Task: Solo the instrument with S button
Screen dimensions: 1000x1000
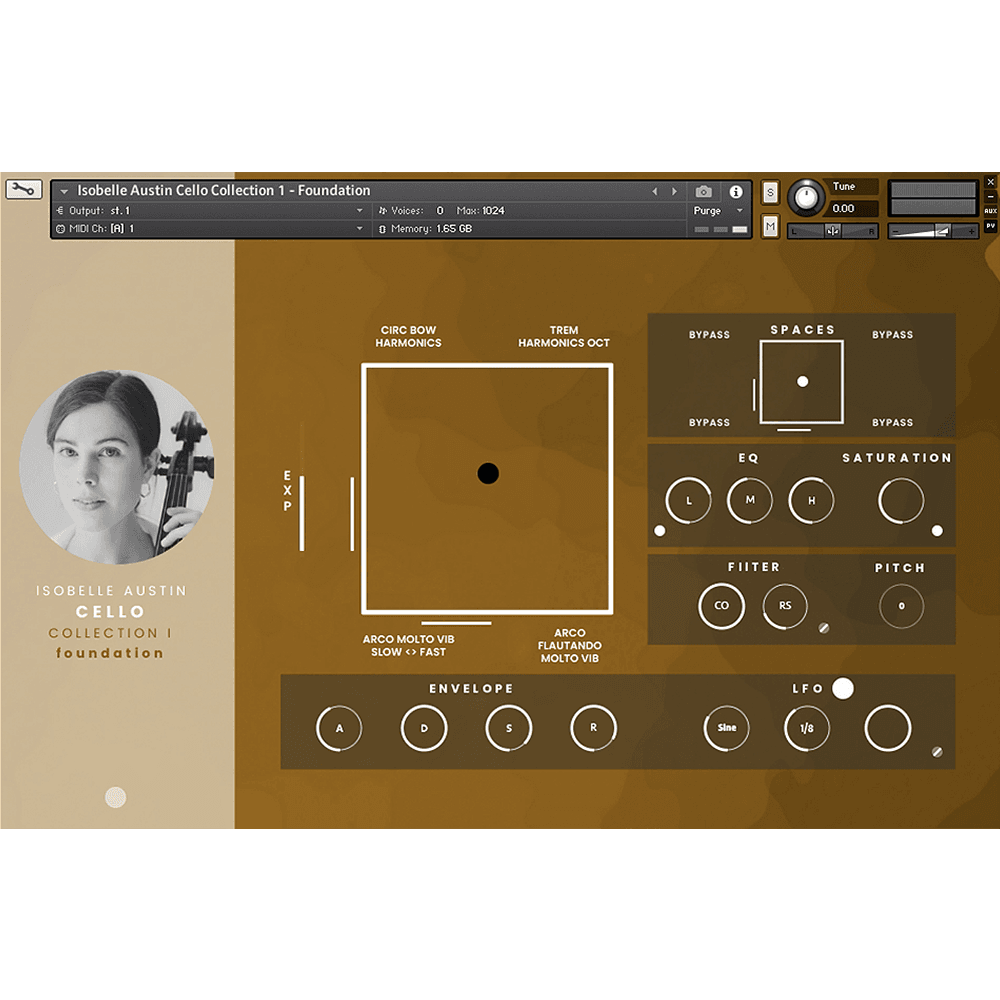Action: (x=770, y=192)
